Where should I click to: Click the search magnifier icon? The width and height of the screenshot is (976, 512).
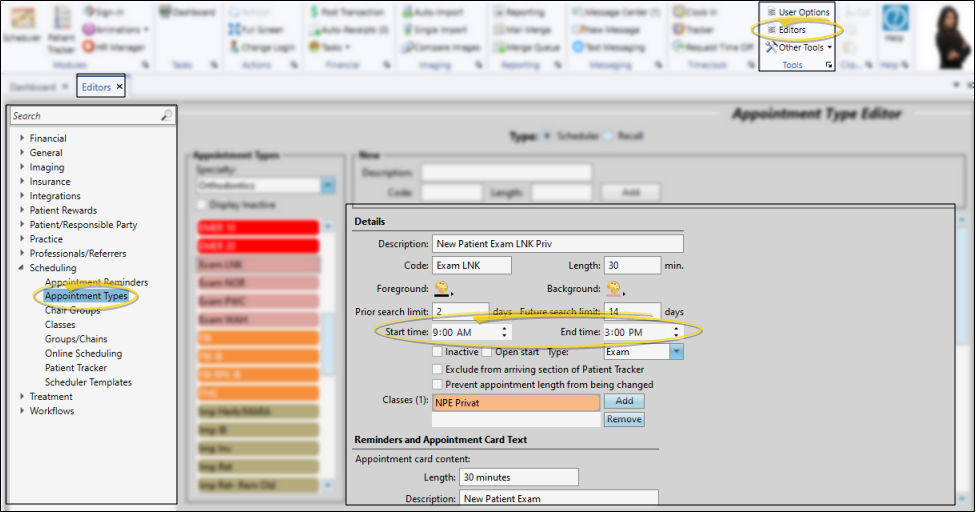point(166,116)
